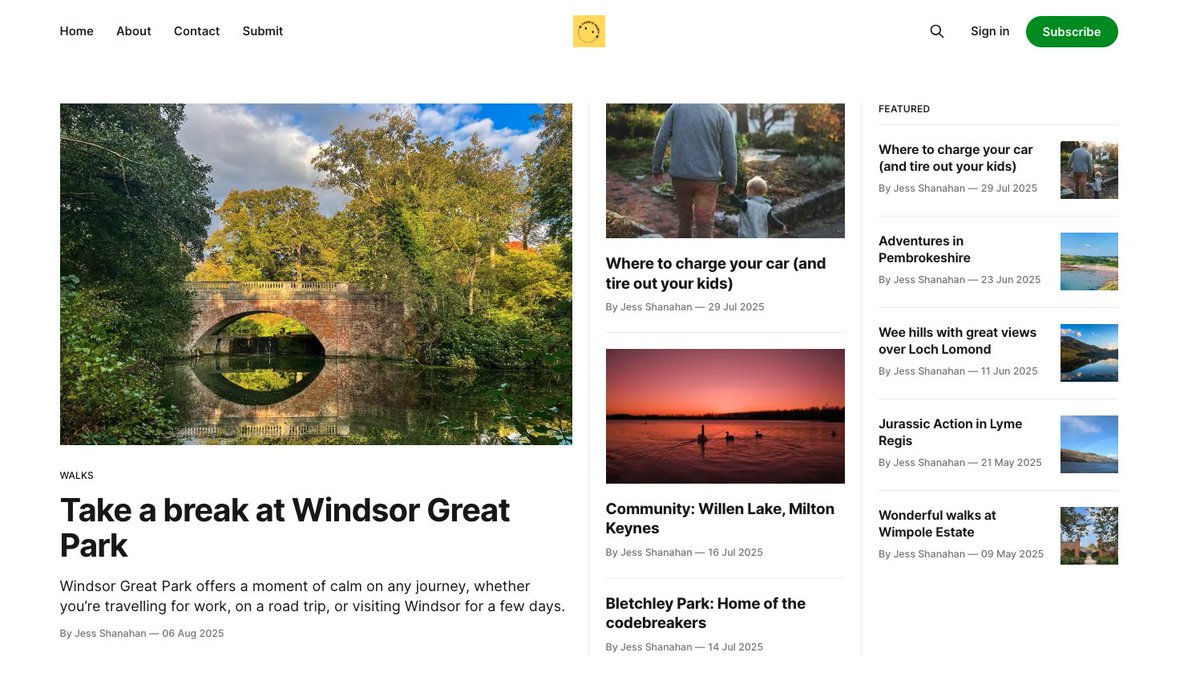The height and width of the screenshot is (697, 1200).
Task: Click featured charge your car thumbnail
Action: pos(1089,170)
